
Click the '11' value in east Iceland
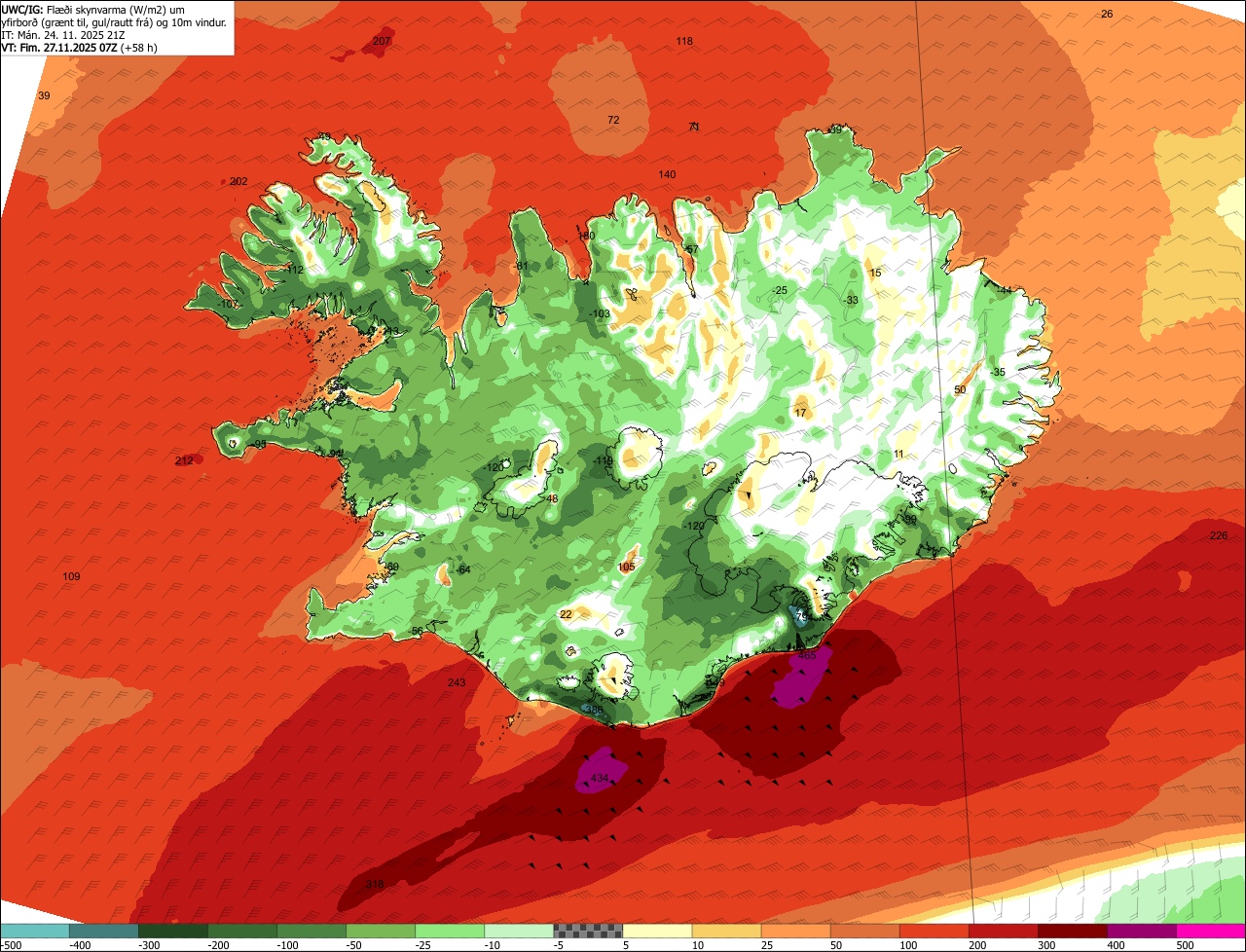point(898,455)
